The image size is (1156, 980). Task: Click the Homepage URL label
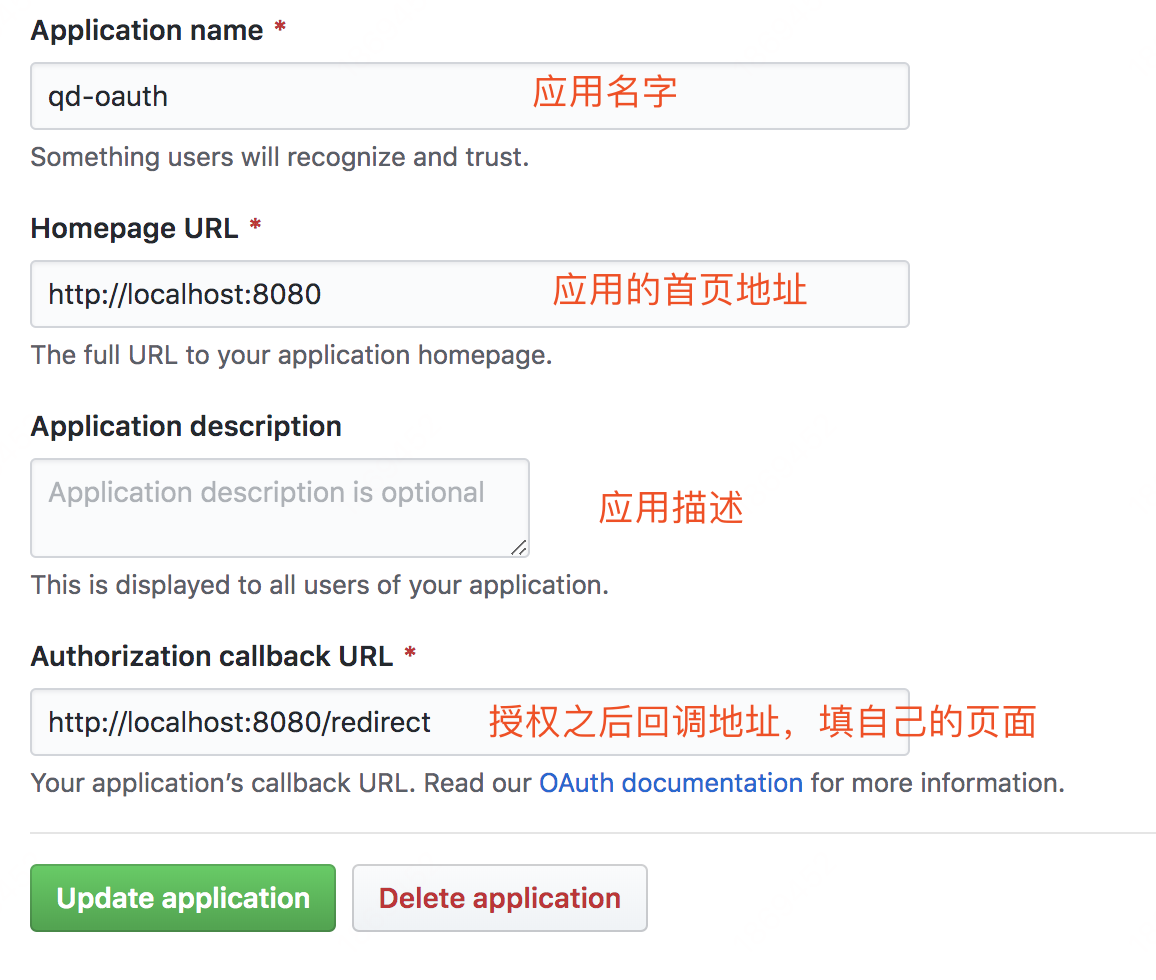(x=134, y=229)
